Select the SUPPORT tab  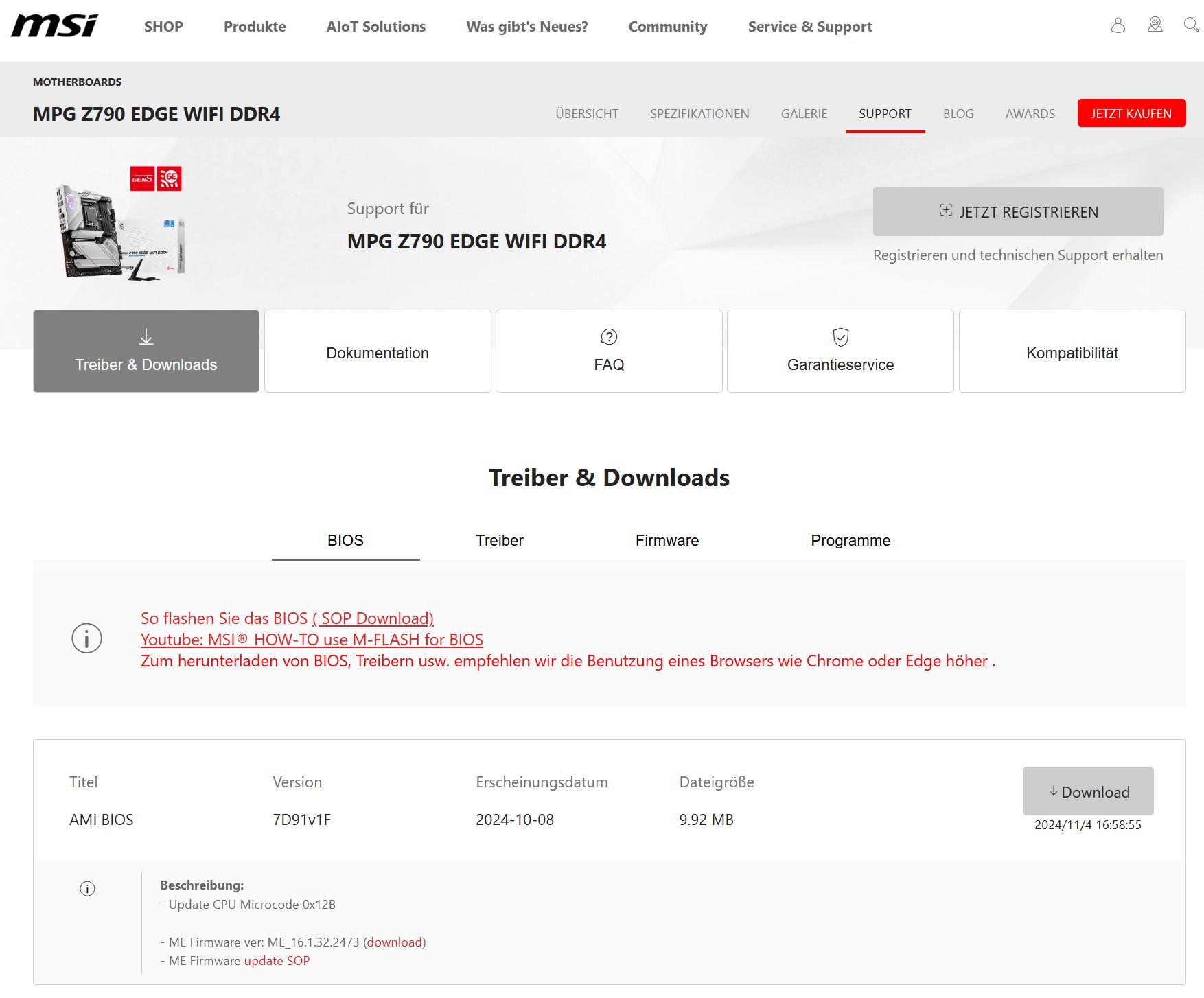885,114
